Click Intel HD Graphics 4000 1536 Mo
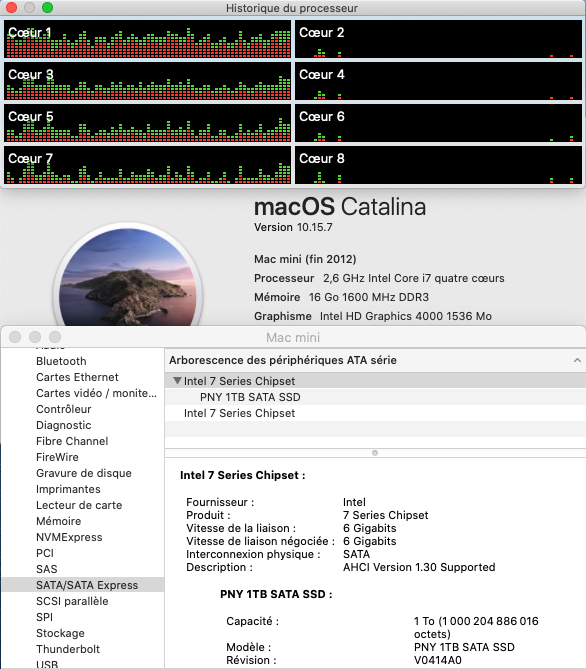 pos(406,316)
